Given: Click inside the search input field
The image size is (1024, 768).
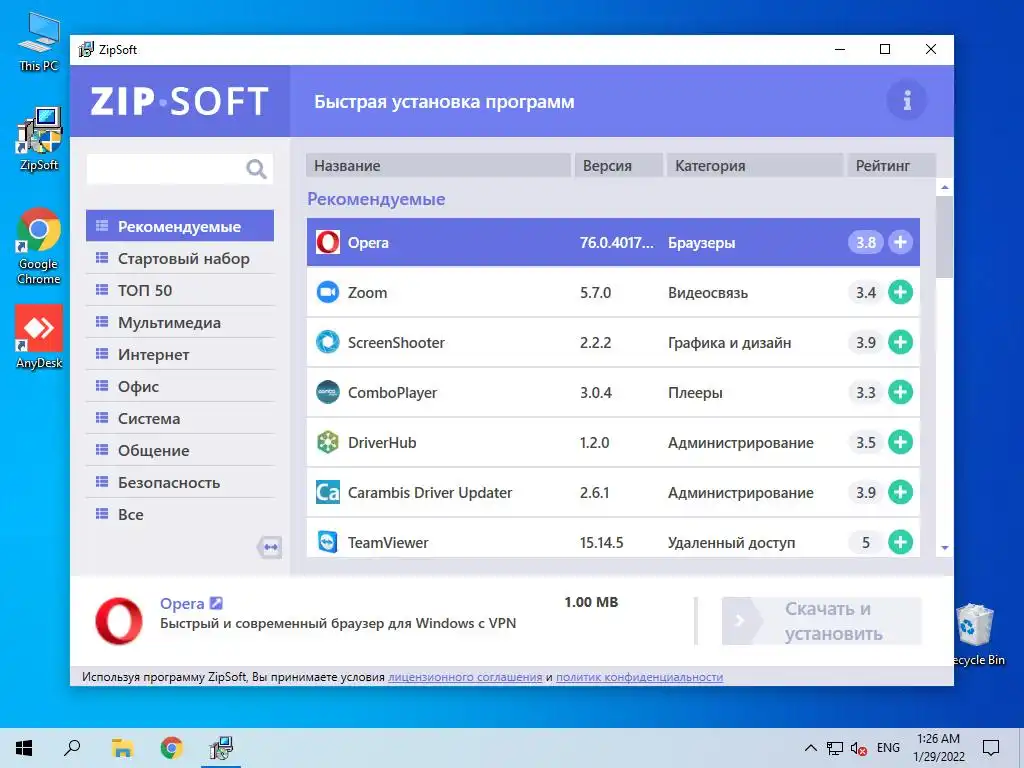Looking at the screenshot, I should 167,169.
